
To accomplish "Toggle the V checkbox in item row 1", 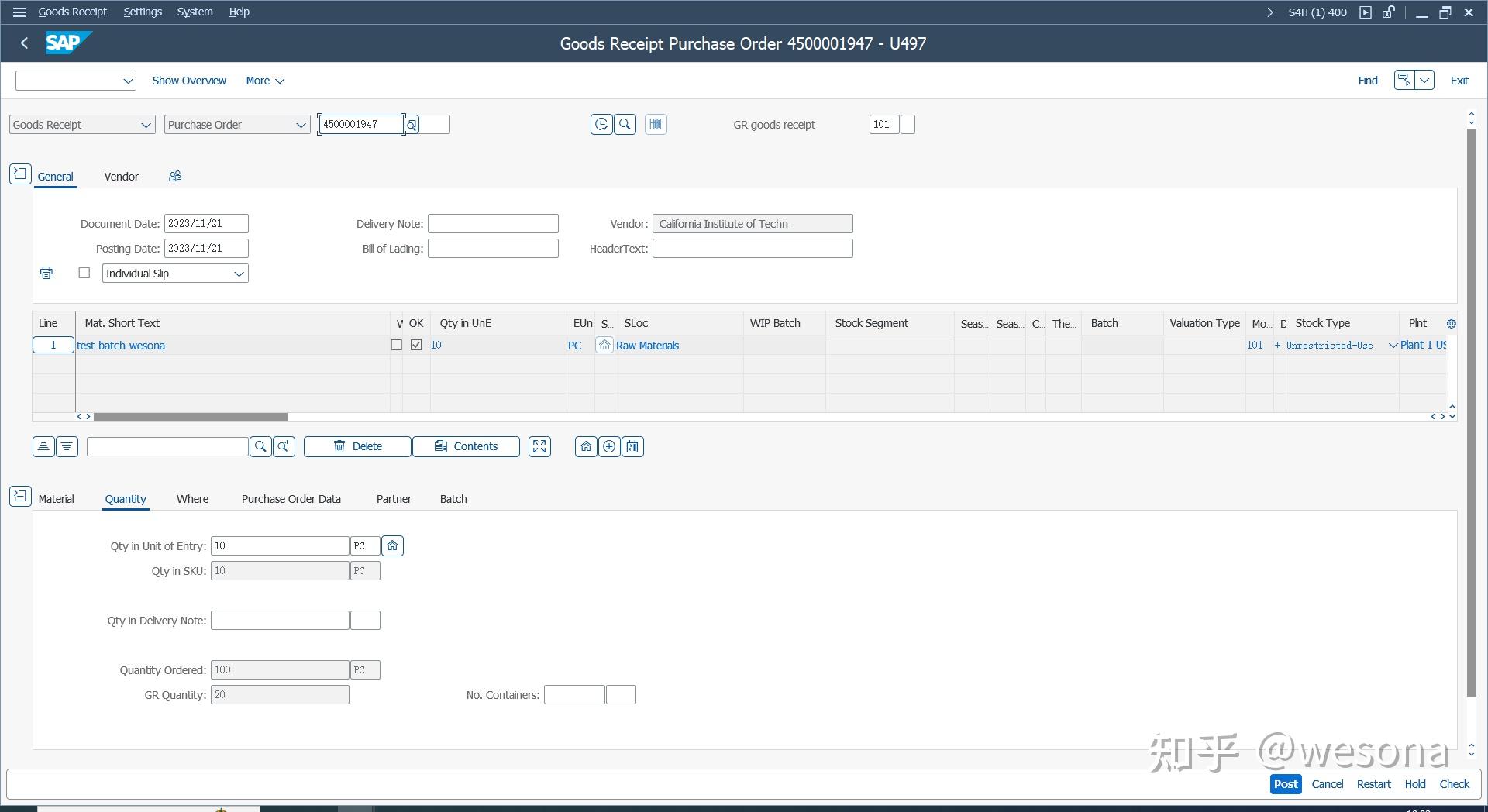I will click(397, 345).
